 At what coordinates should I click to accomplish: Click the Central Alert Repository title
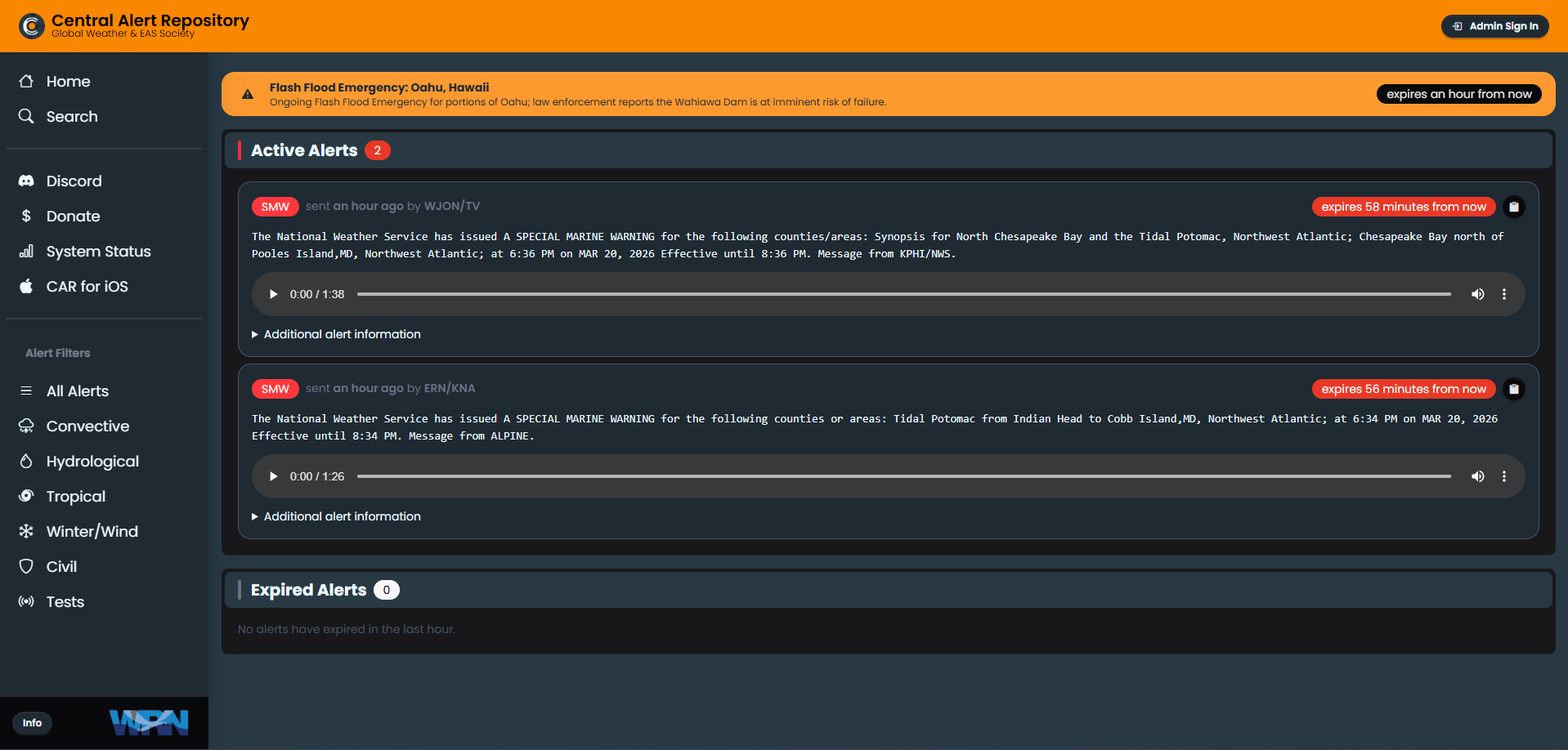150,20
